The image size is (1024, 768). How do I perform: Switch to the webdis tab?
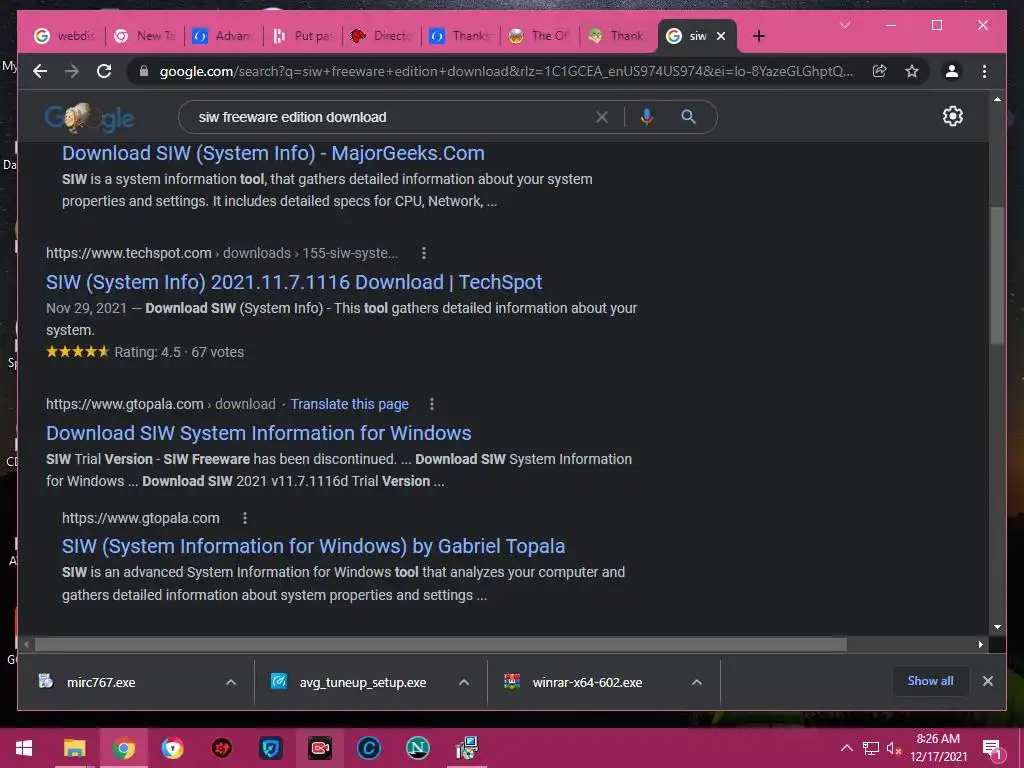tap(65, 36)
